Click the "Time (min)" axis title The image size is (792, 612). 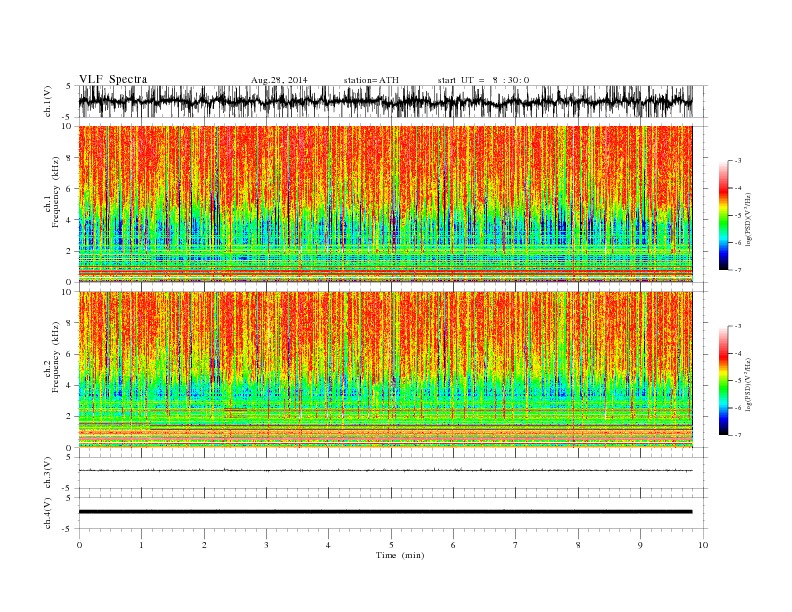pyautogui.click(x=400, y=555)
